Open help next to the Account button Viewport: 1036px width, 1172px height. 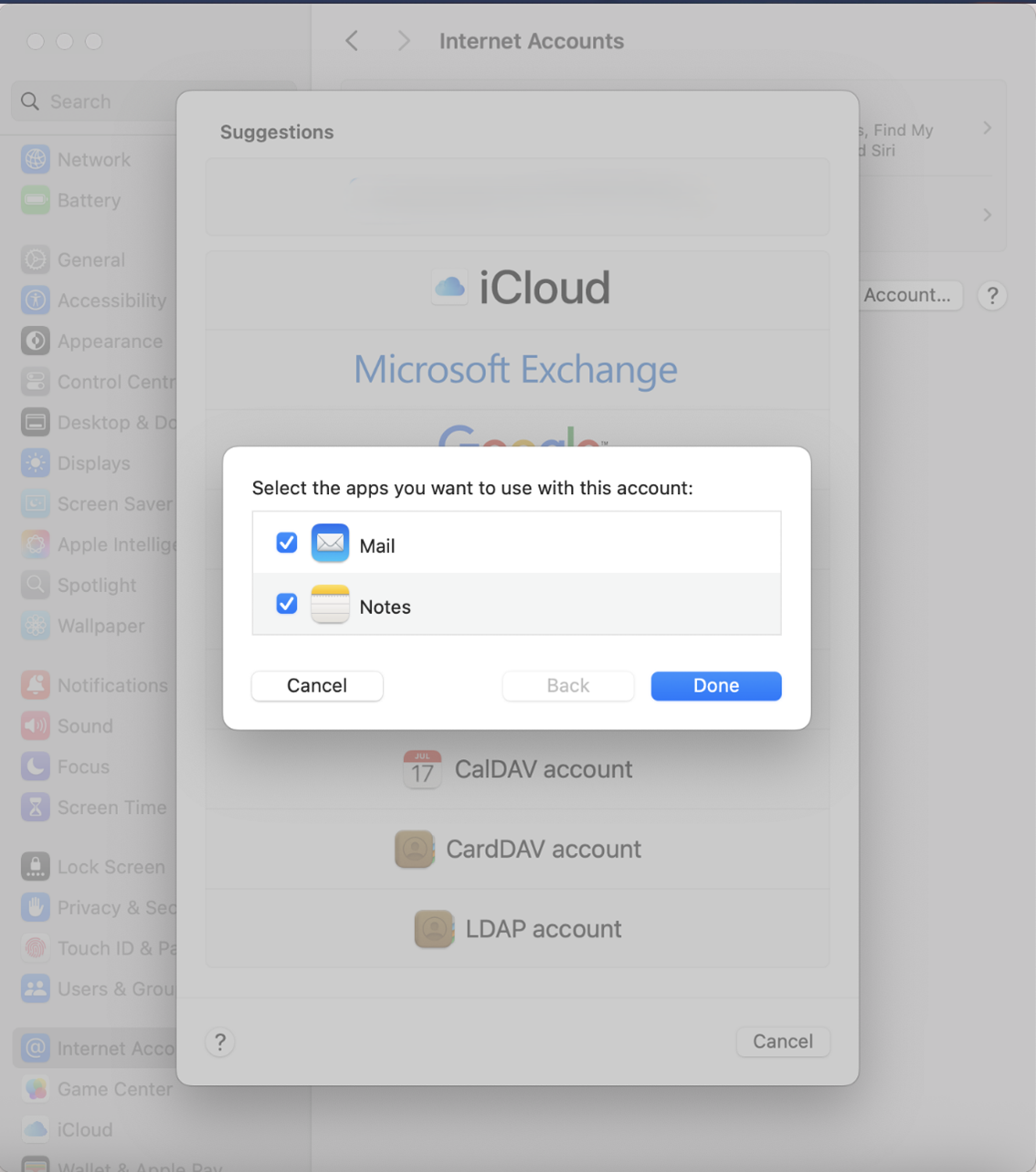992,295
